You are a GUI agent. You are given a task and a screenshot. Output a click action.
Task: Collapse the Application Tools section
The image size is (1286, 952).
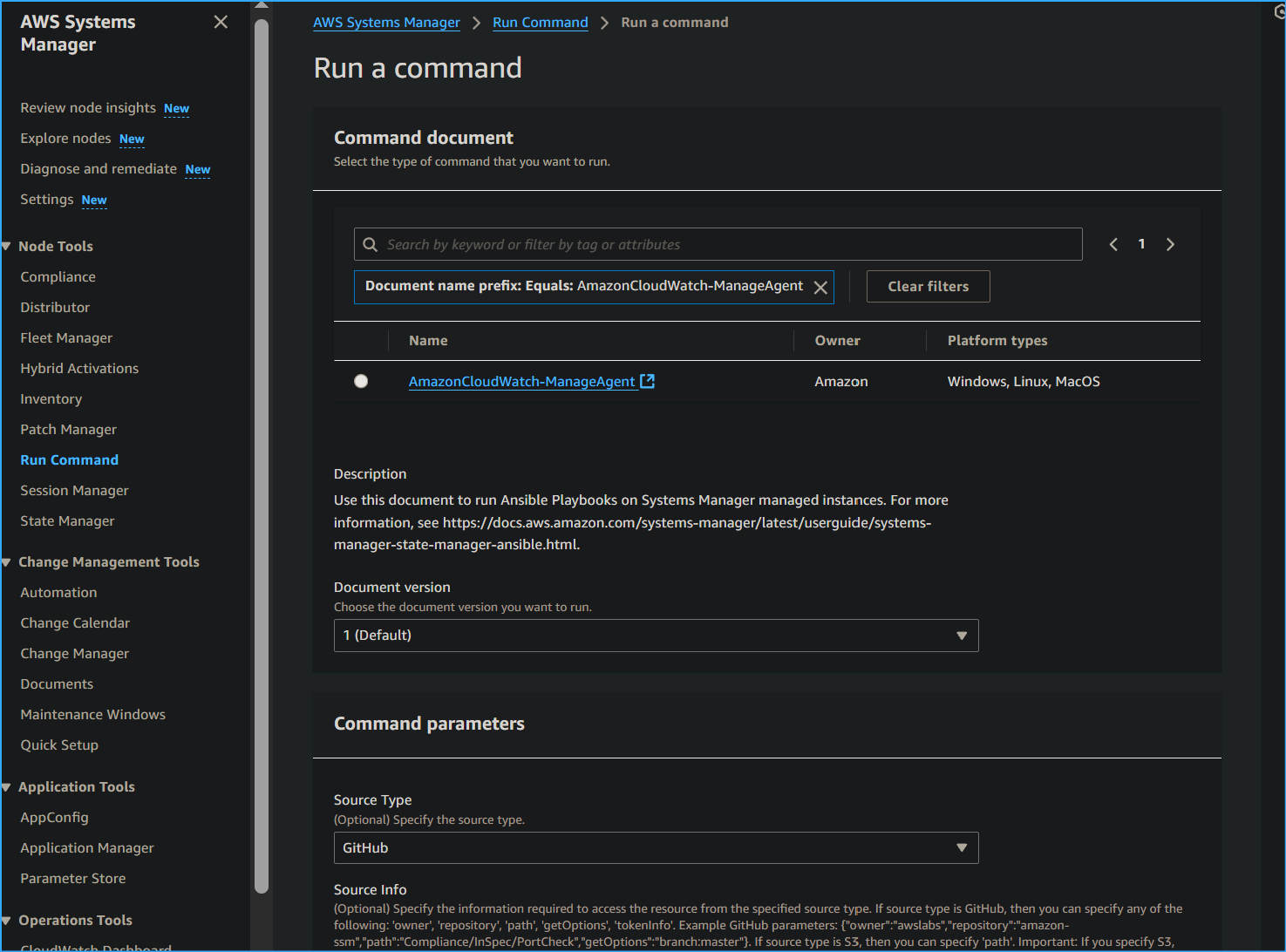pos(7,786)
